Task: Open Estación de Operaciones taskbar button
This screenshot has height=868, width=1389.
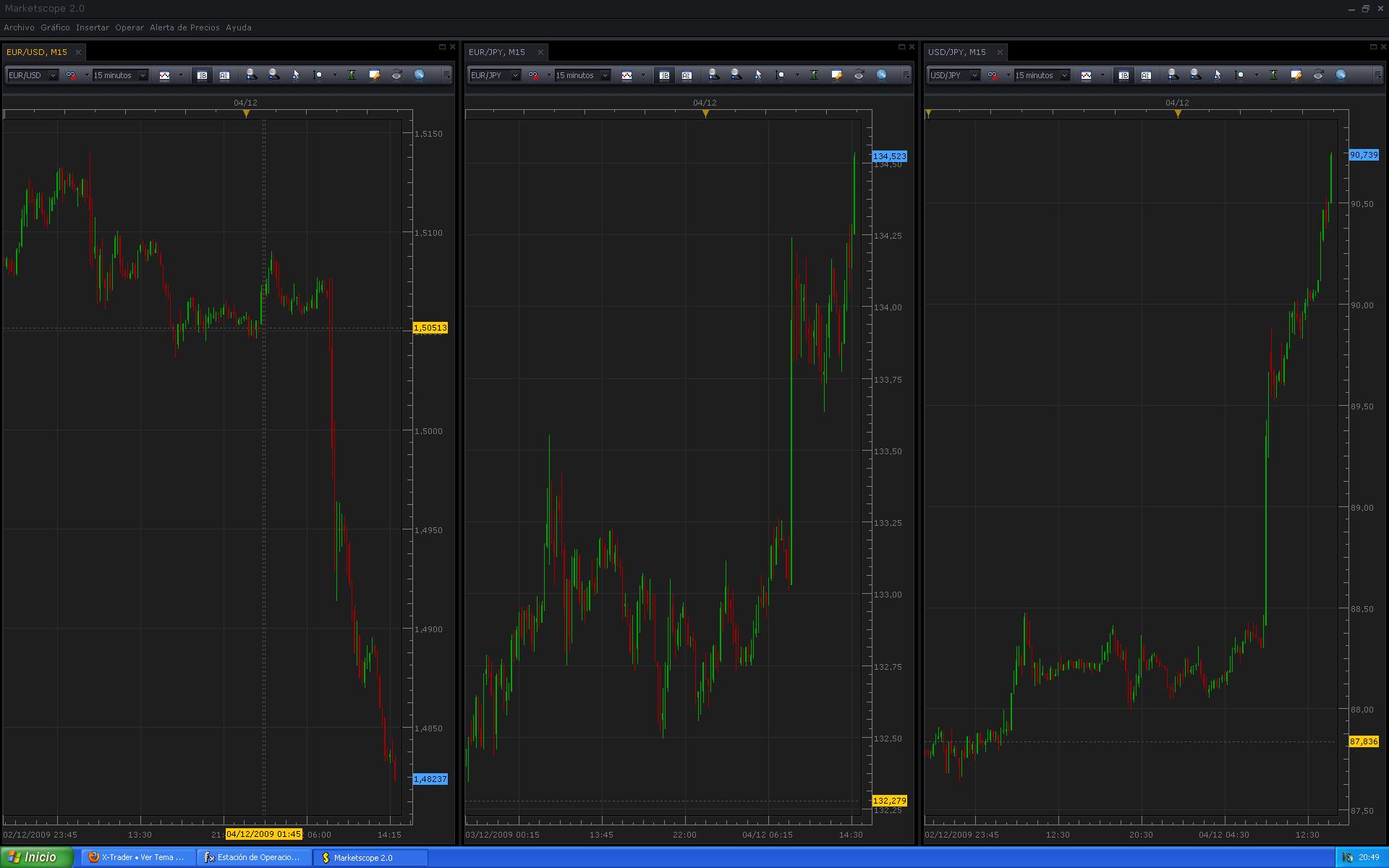Action: click(254, 857)
